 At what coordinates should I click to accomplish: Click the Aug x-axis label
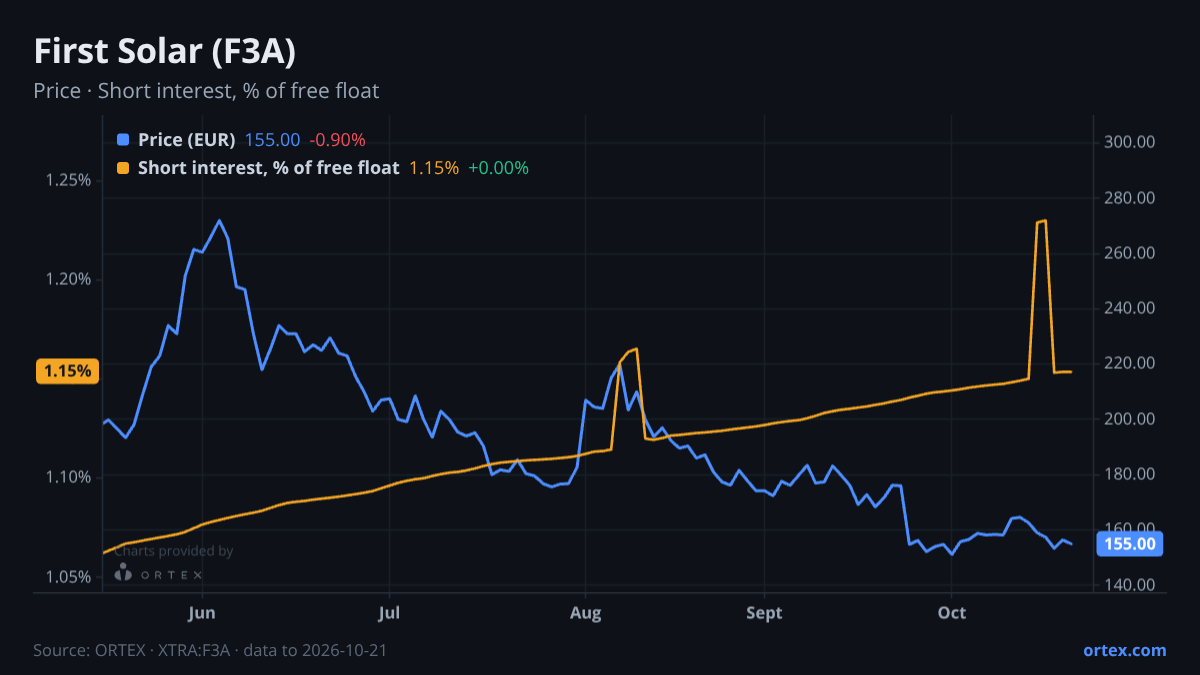[585, 613]
